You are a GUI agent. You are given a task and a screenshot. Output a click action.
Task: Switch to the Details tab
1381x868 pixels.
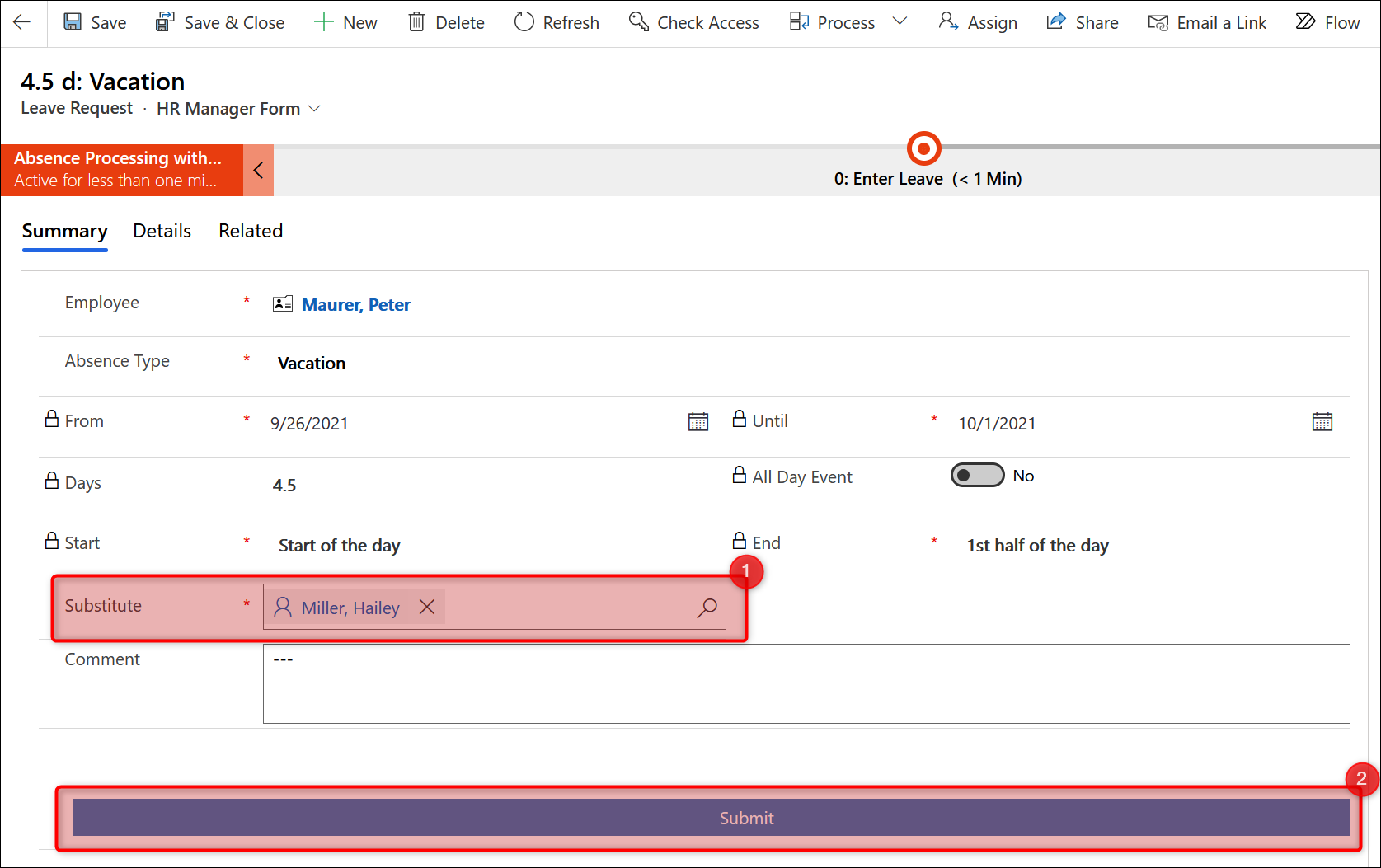tap(162, 231)
